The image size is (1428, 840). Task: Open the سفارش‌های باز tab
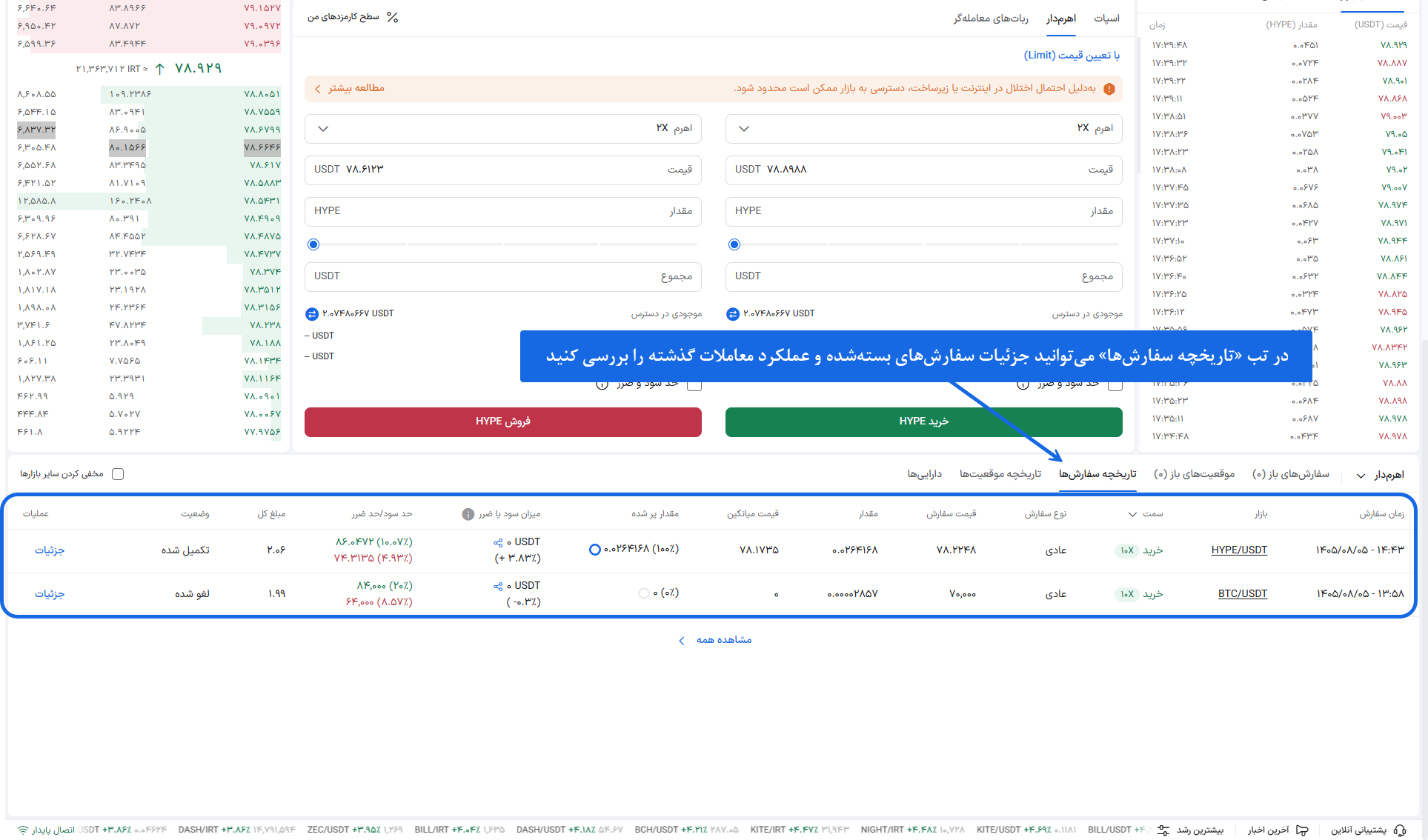pos(1291,474)
